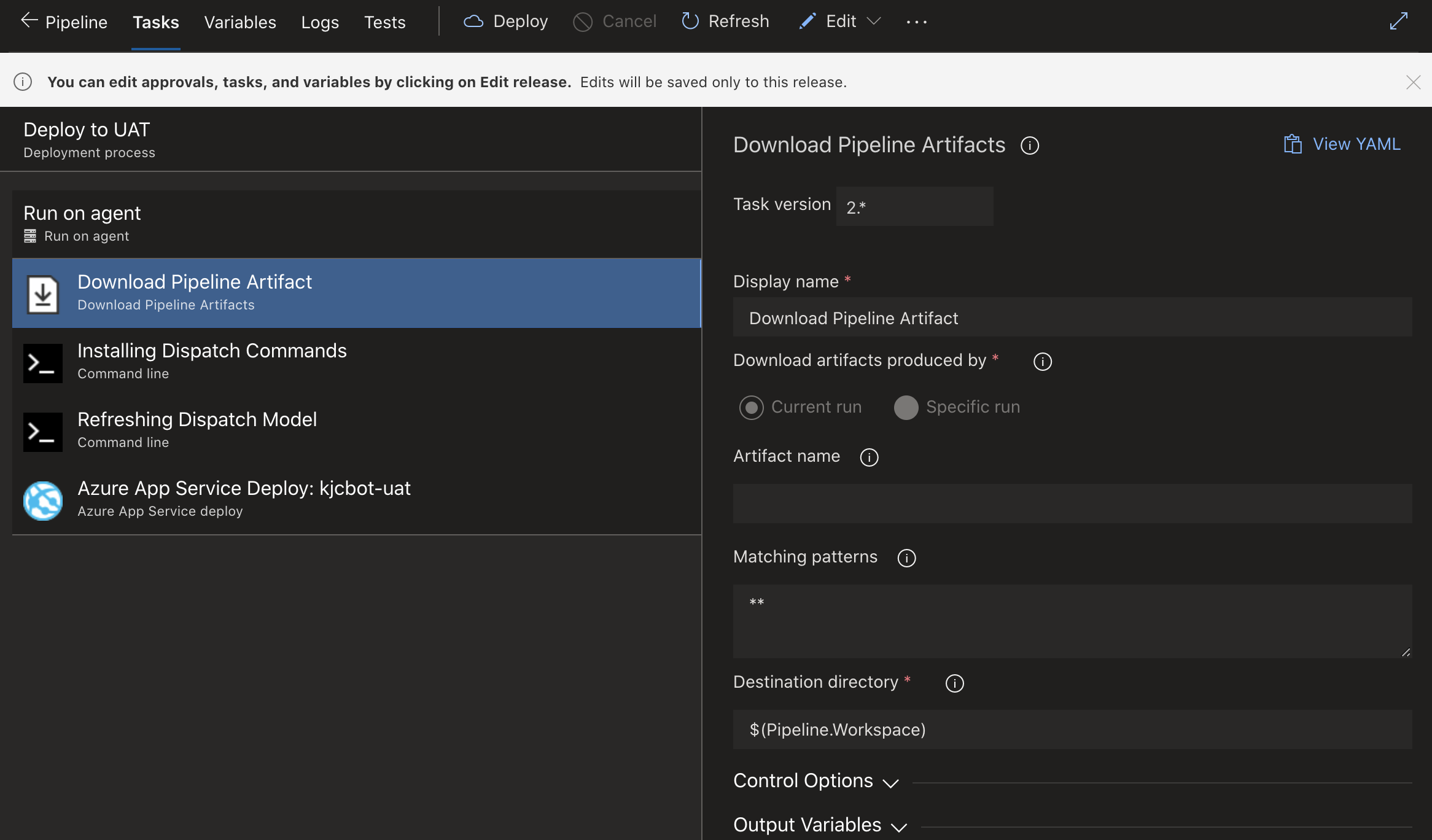Switch to the Variables tab
This screenshot has height=840, width=1432.
[239, 22]
